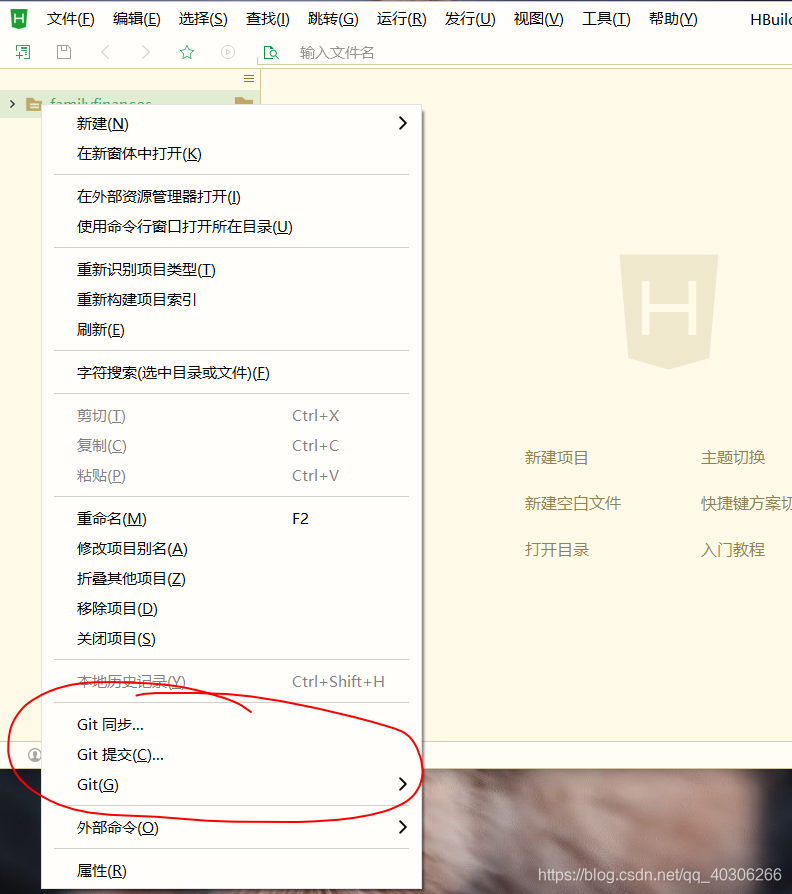Click the run play circle icon
The height and width of the screenshot is (894, 792).
[228, 52]
